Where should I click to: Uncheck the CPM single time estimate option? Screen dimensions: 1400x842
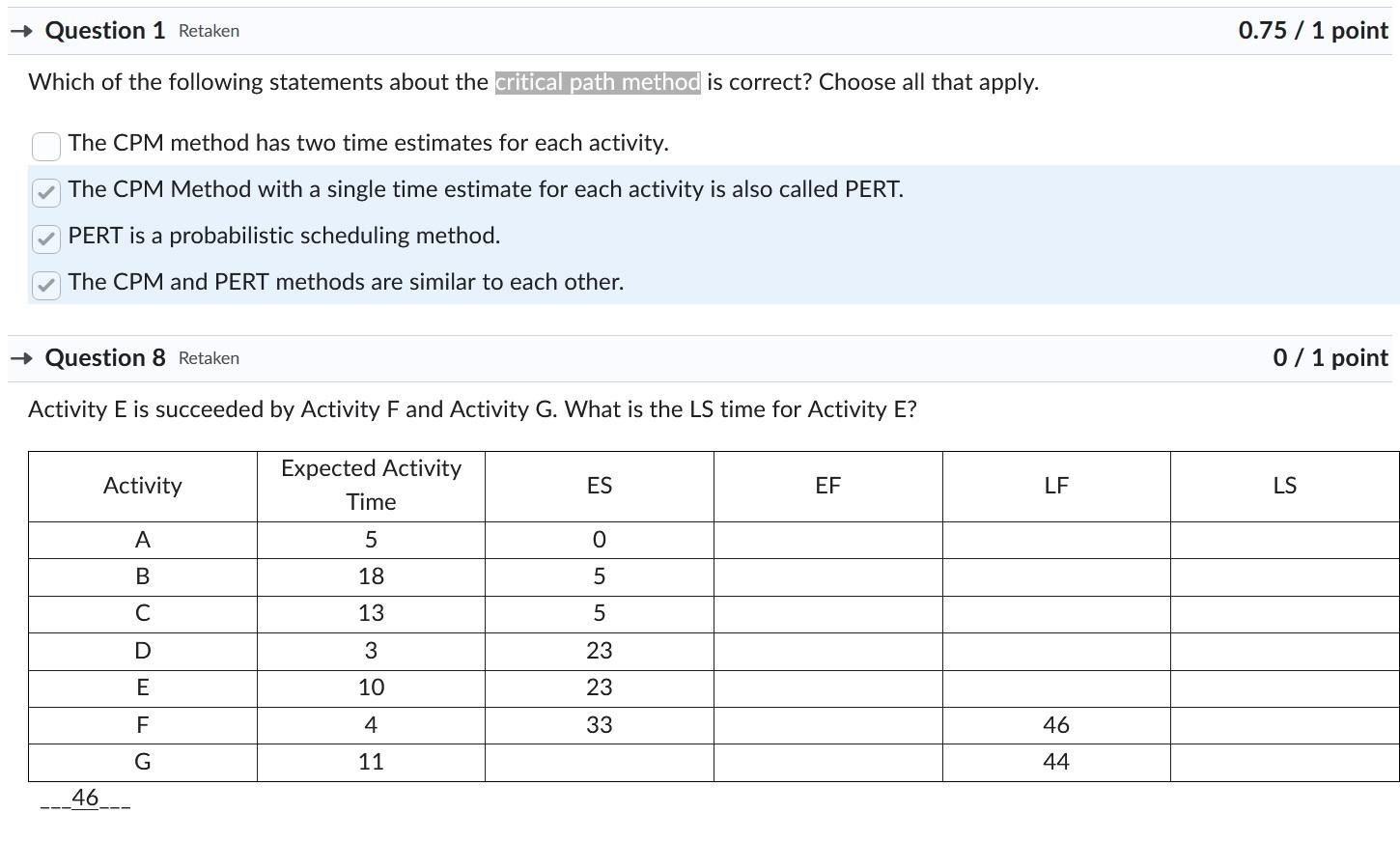click(x=45, y=192)
